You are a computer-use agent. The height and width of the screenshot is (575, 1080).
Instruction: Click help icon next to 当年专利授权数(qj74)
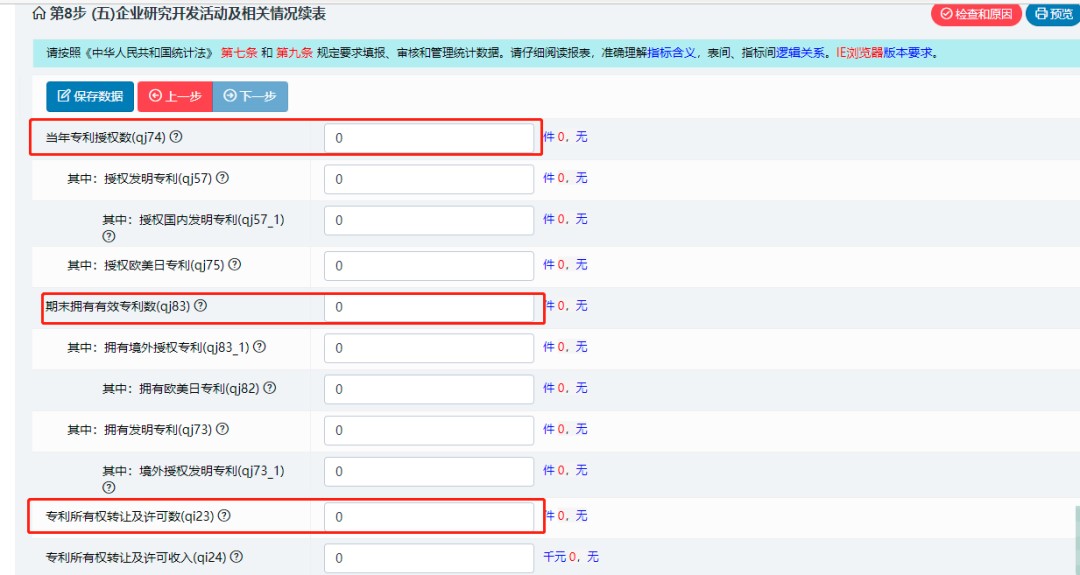click(176, 136)
